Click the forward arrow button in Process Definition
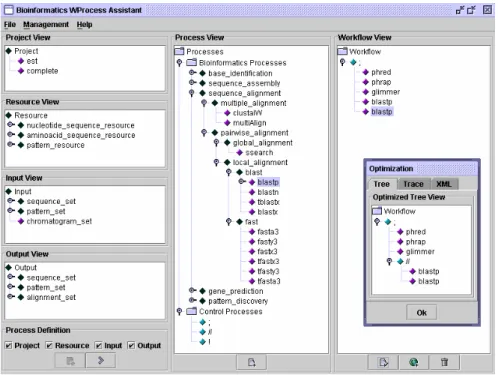 [101, 360]
